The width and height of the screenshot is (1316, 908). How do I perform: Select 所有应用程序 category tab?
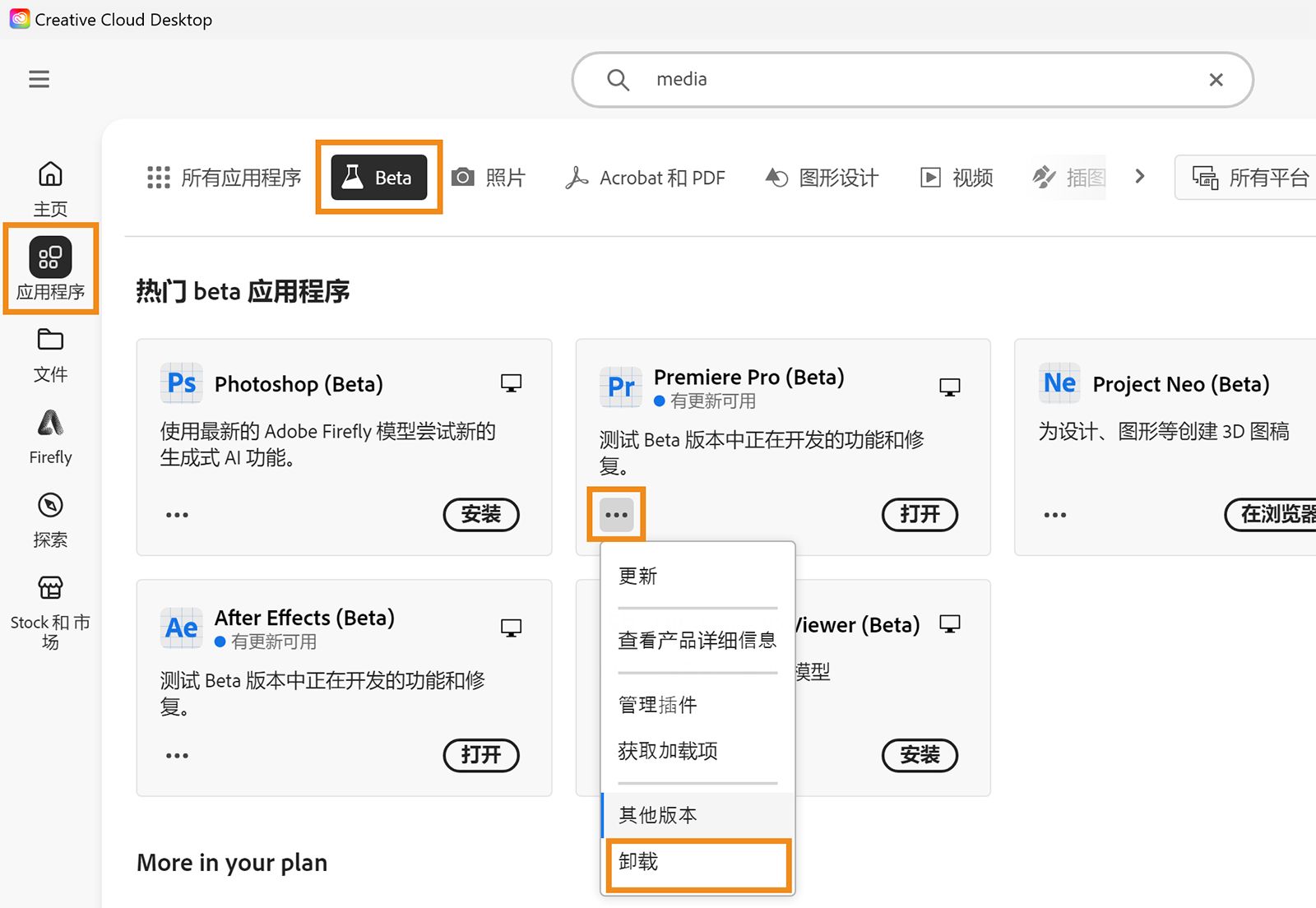(x=224, y=178)
